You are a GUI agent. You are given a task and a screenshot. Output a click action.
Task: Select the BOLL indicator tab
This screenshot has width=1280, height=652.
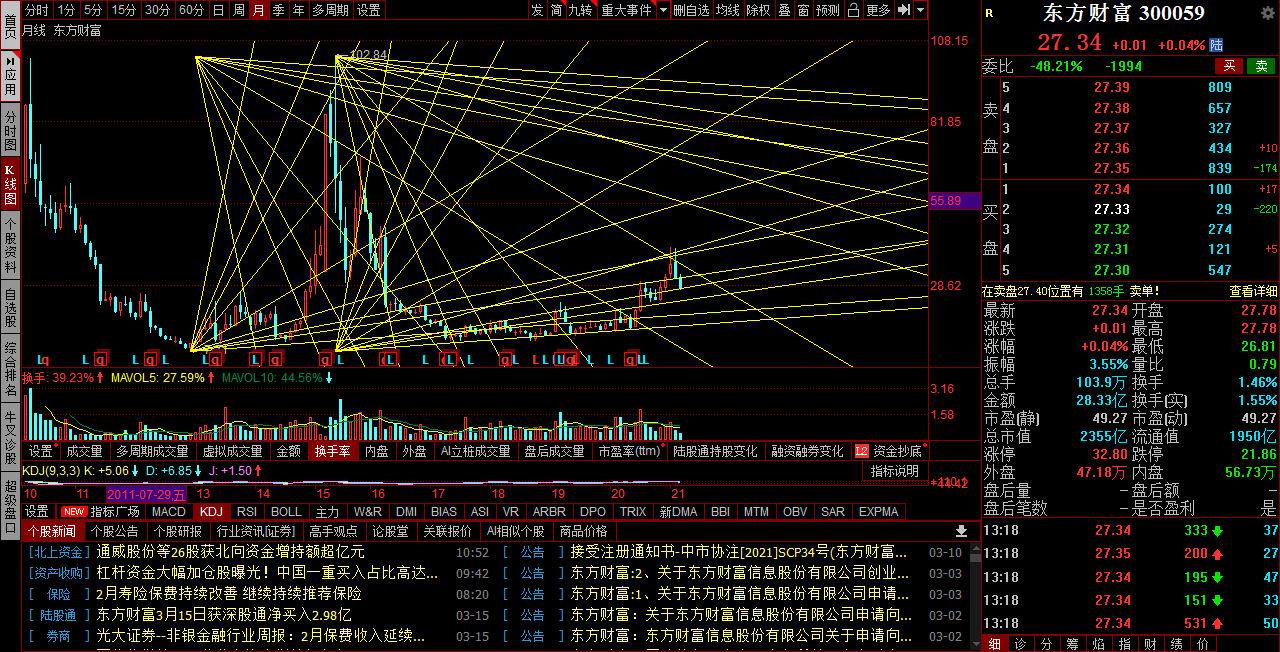click(x=286, y=511)
